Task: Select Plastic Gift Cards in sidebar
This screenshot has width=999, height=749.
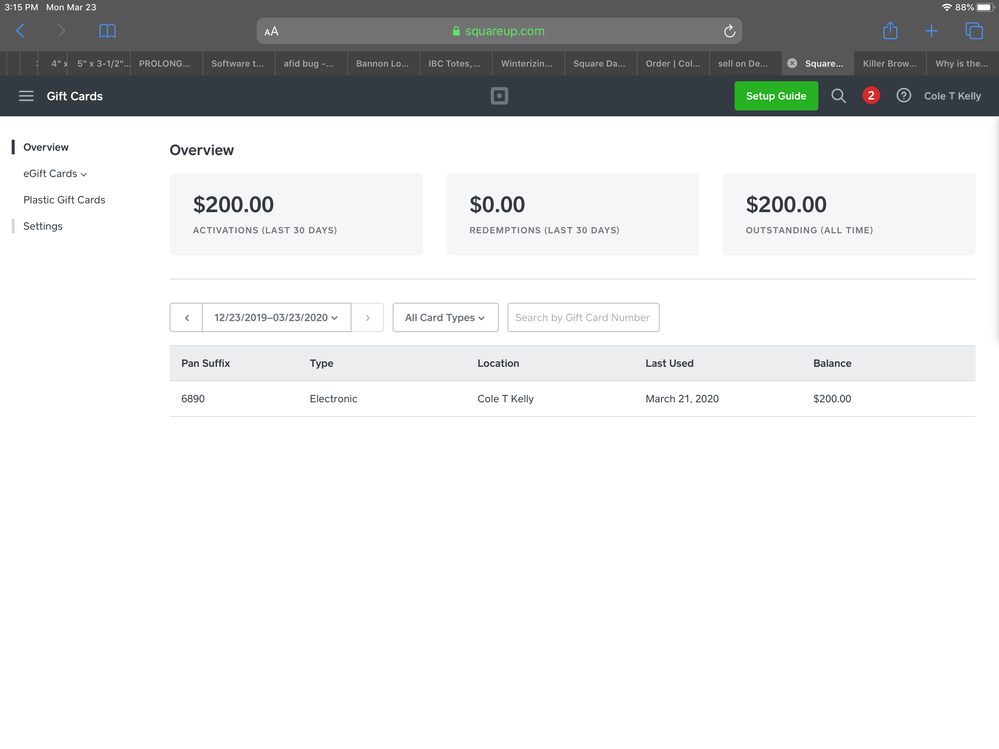Action: pyautogui.click(x=64, y=200)
